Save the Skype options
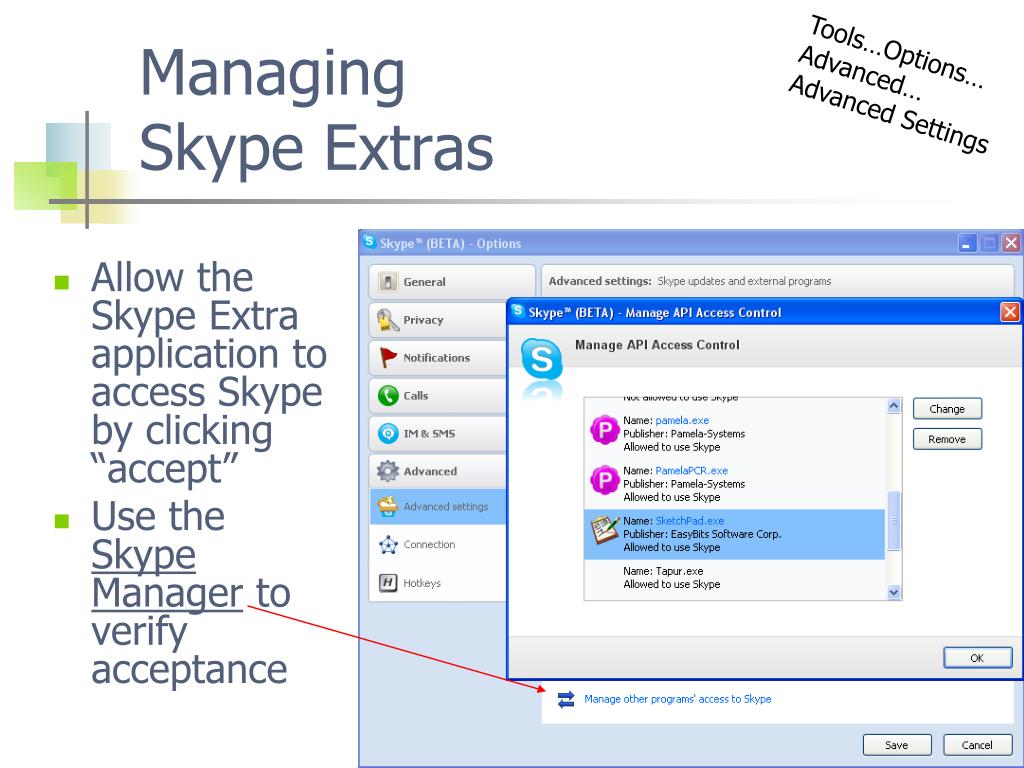Viewport: 1024px width, 768px height. point(897,745)
